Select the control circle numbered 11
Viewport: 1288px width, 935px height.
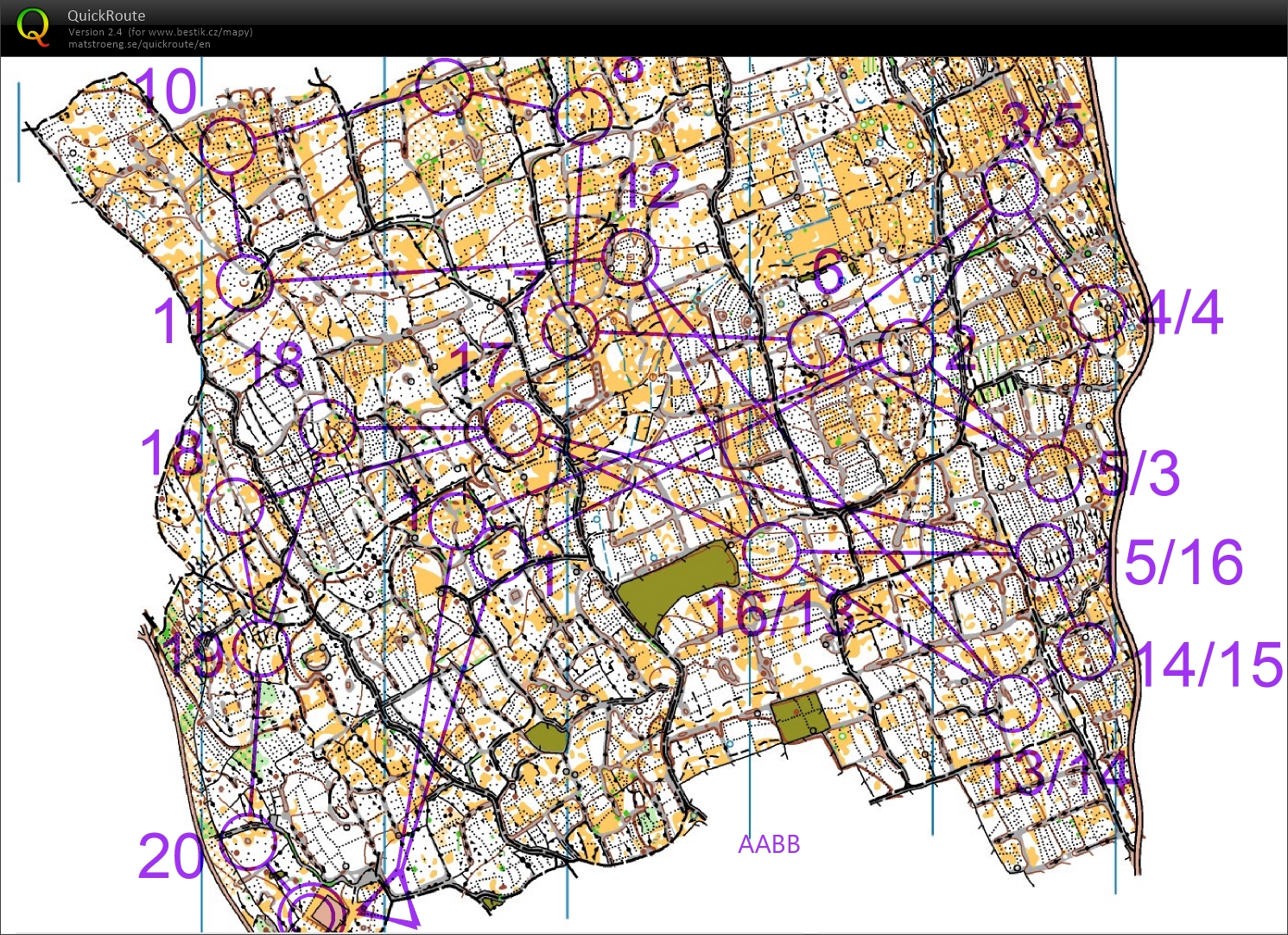(244, 281)
